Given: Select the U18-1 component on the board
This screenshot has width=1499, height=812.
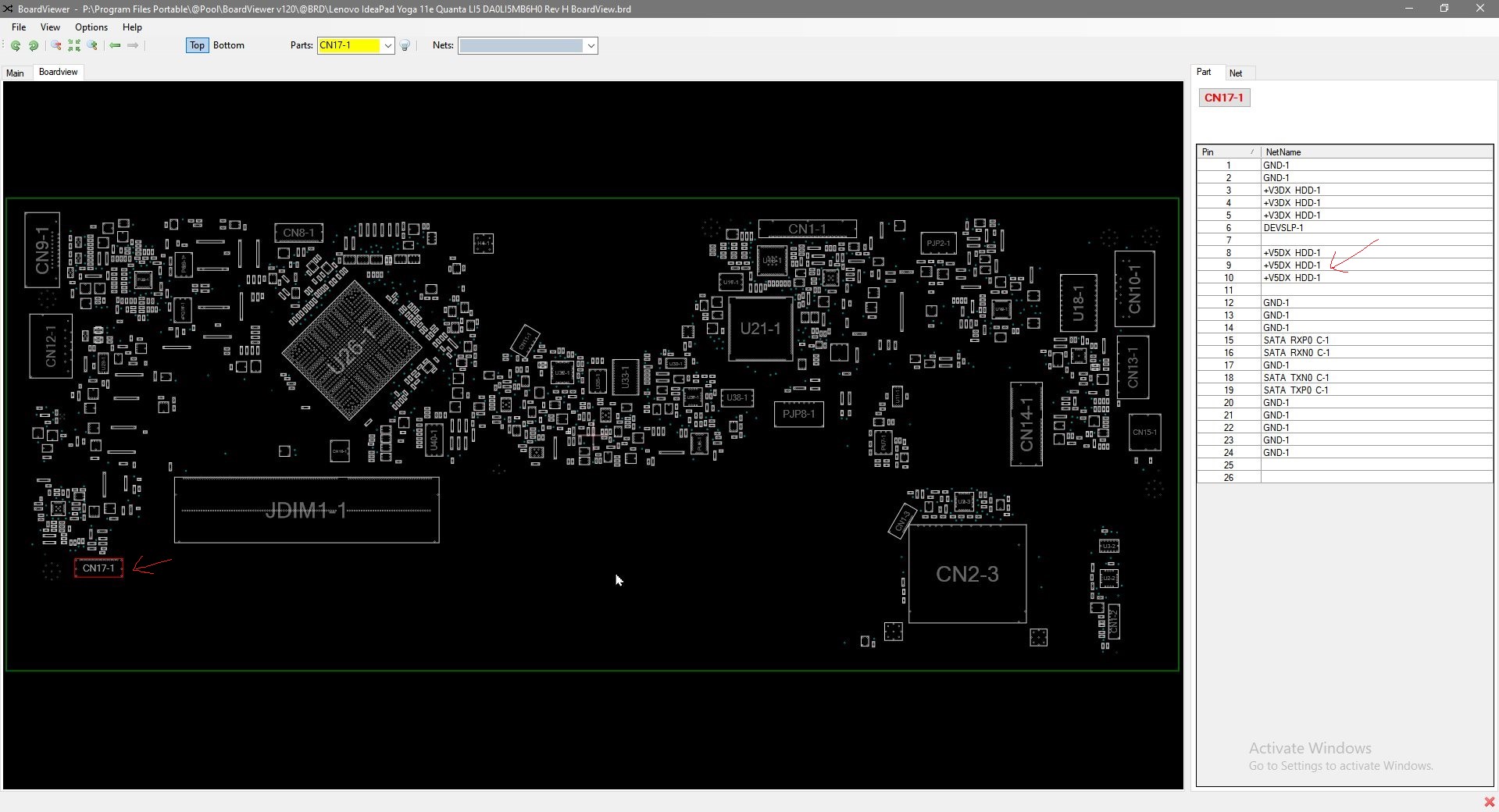Looking at the screenshot, I should [x=1078, y=303].
